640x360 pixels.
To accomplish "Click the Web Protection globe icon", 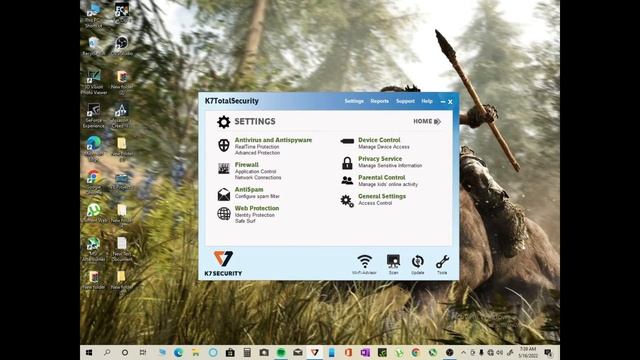I will tap(224, 213).
